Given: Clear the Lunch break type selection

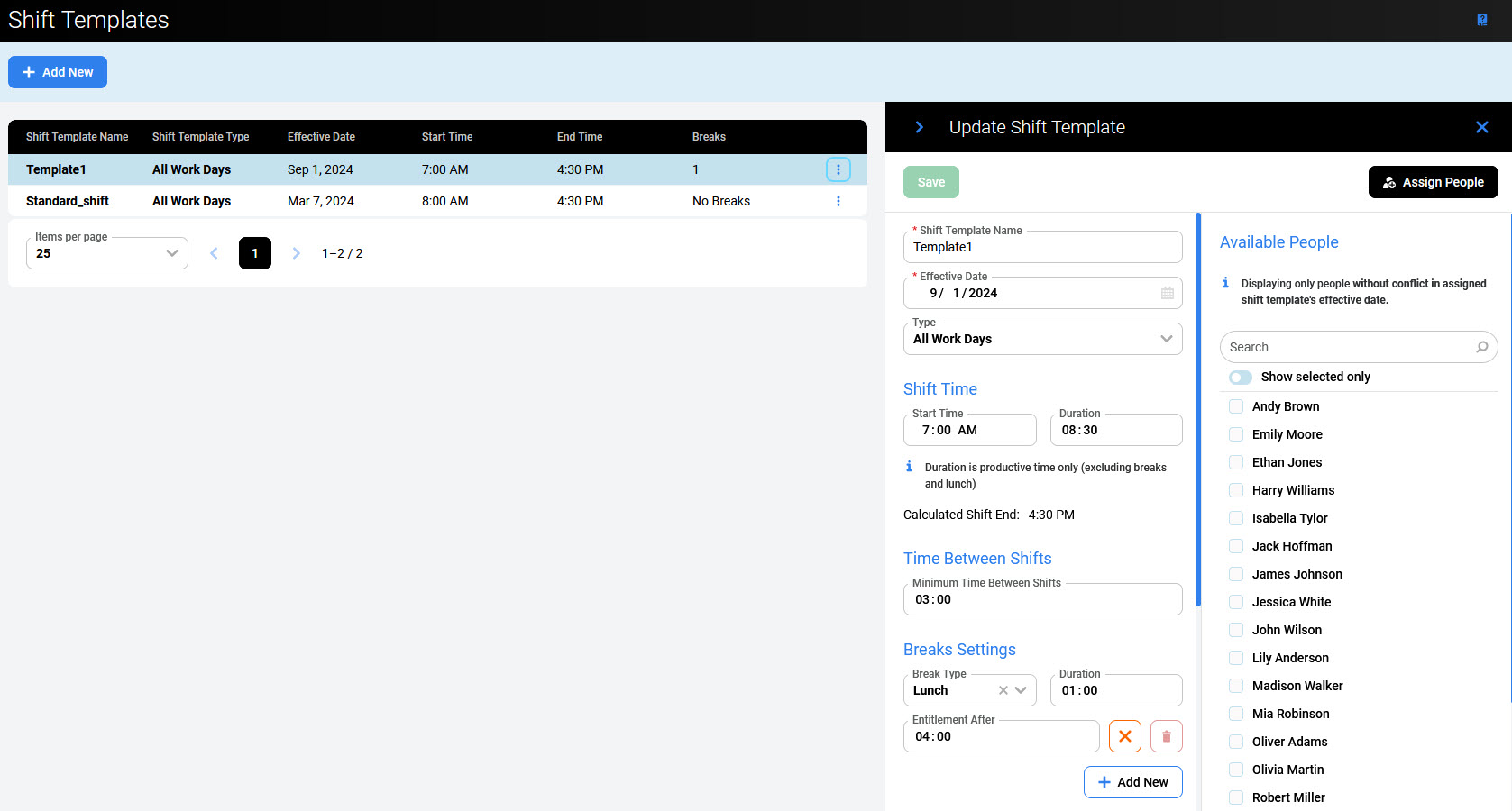Looking at the screenshot, I should click(1003, 690).
